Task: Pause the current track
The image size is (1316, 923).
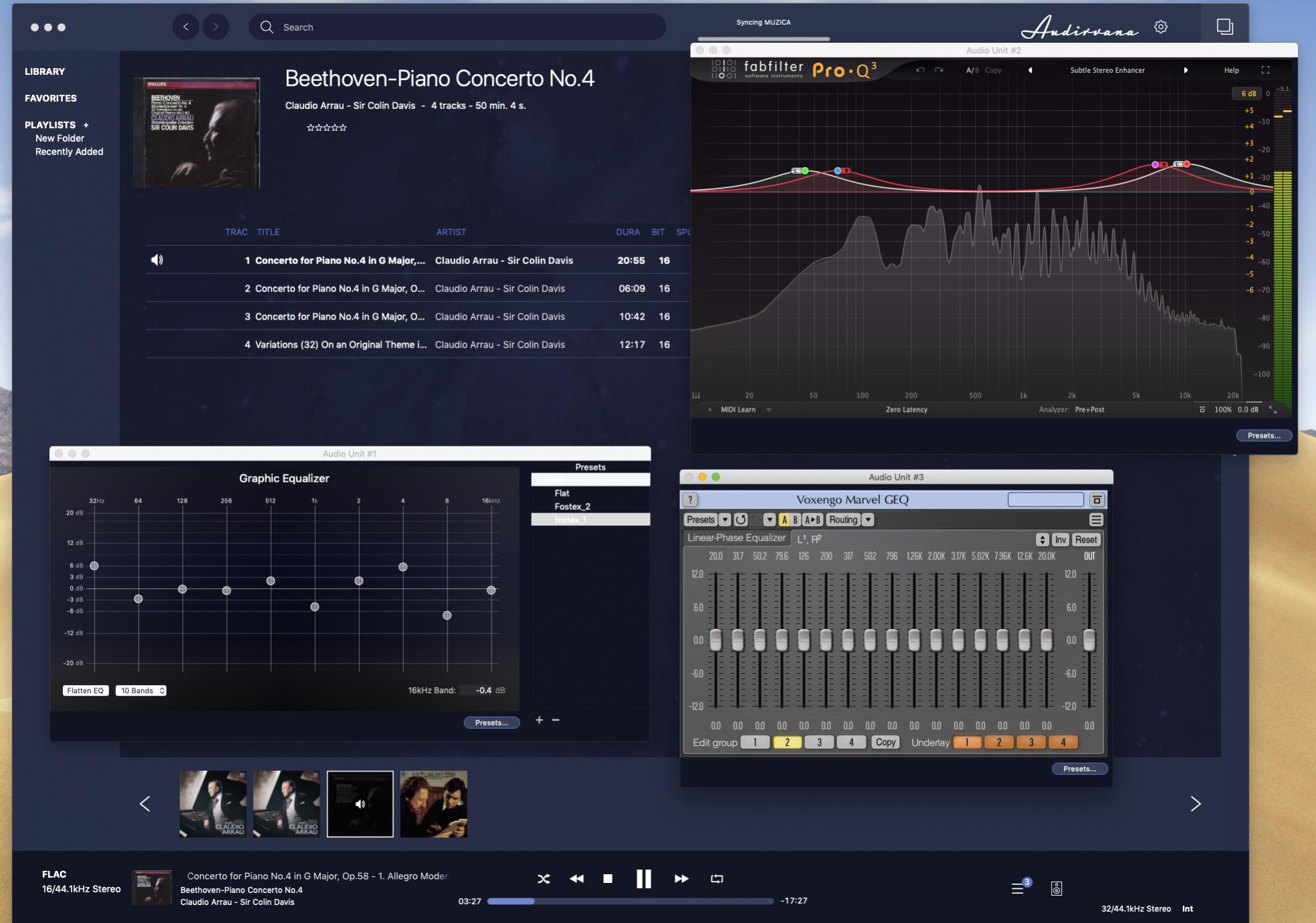Action: point(643,879)
